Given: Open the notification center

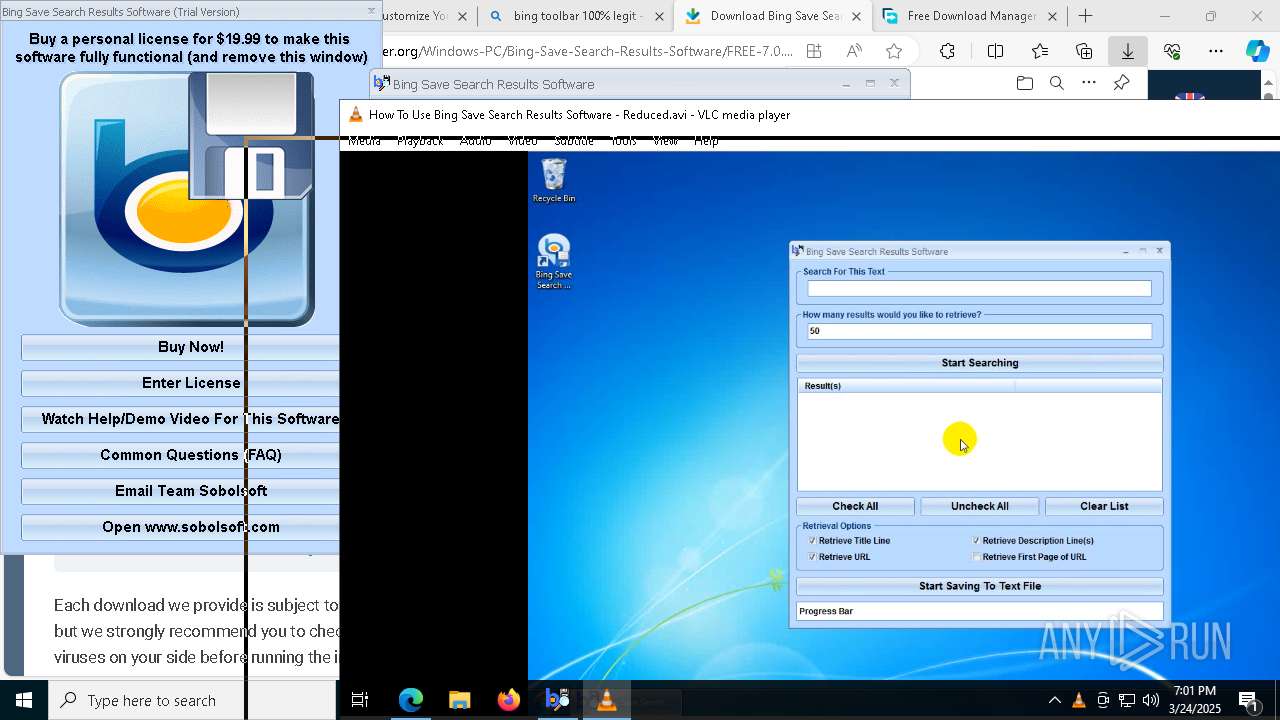Looking at the screenshot, I should tap(1248, 701).
